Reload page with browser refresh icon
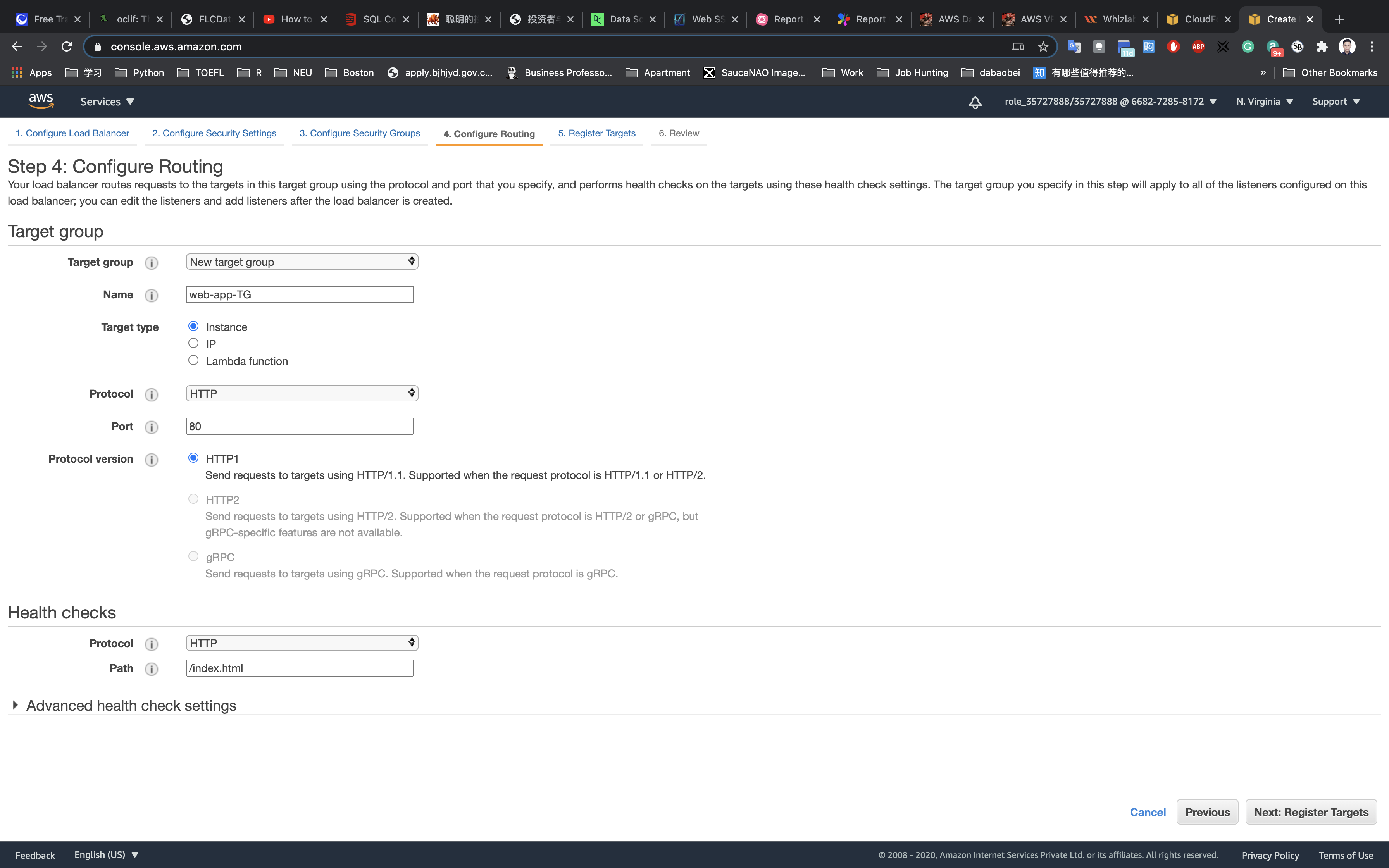Screen dimensions: 1389x868 tap(67, 46)
